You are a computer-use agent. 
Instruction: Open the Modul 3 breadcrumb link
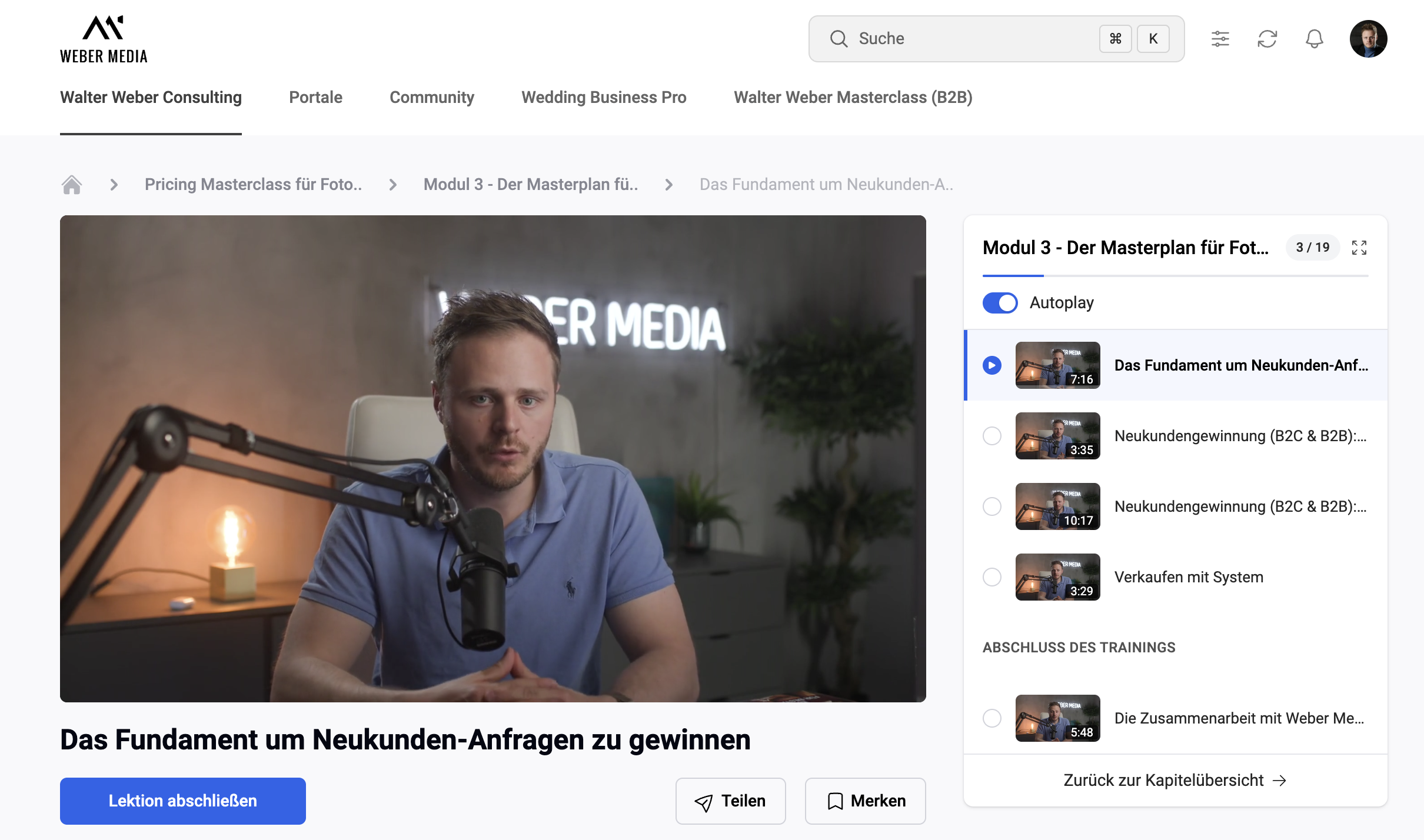point(531,185)
